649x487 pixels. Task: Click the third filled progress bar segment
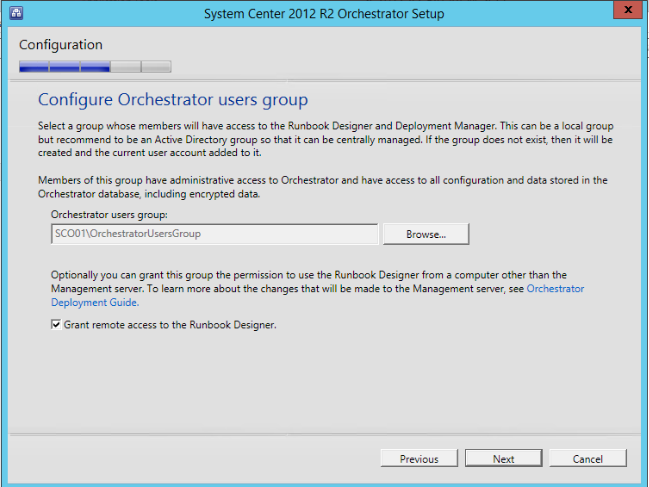(95, 67)
